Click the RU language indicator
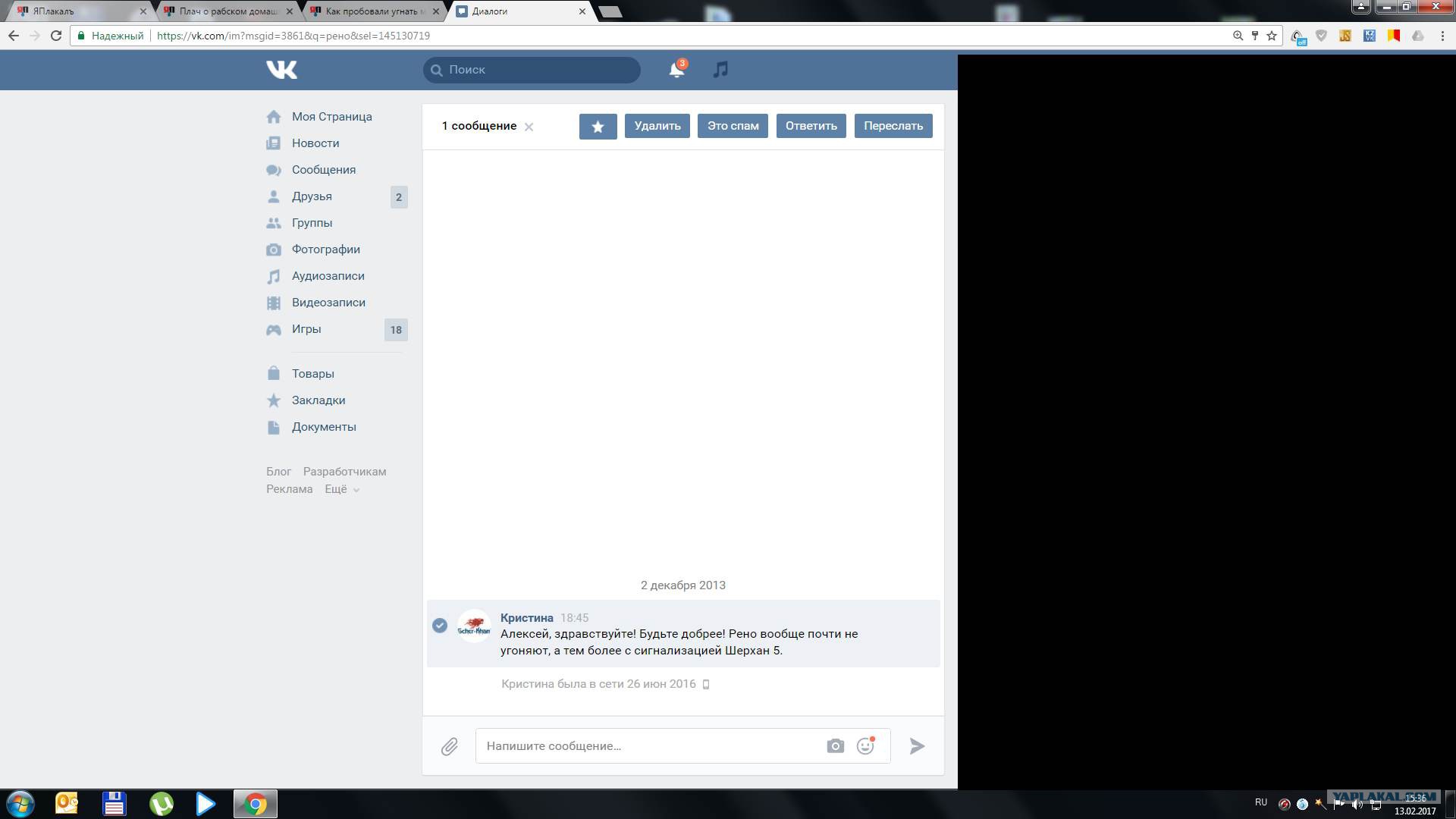 pyautogui.click(x=1261, y=802)
